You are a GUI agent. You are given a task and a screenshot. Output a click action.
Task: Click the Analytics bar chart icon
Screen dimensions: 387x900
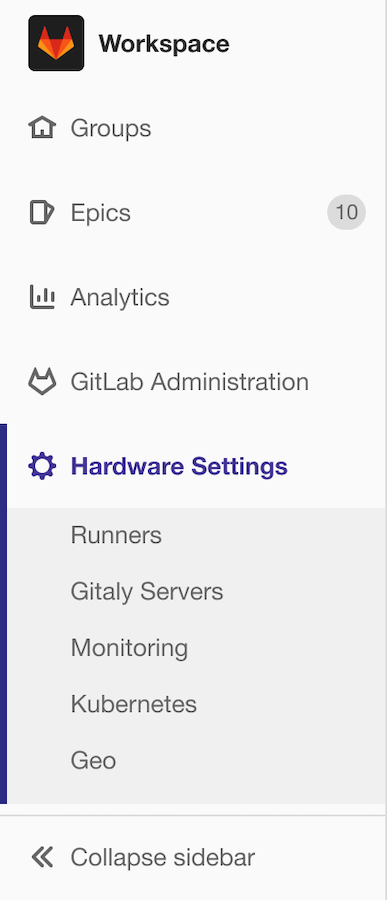42,297
